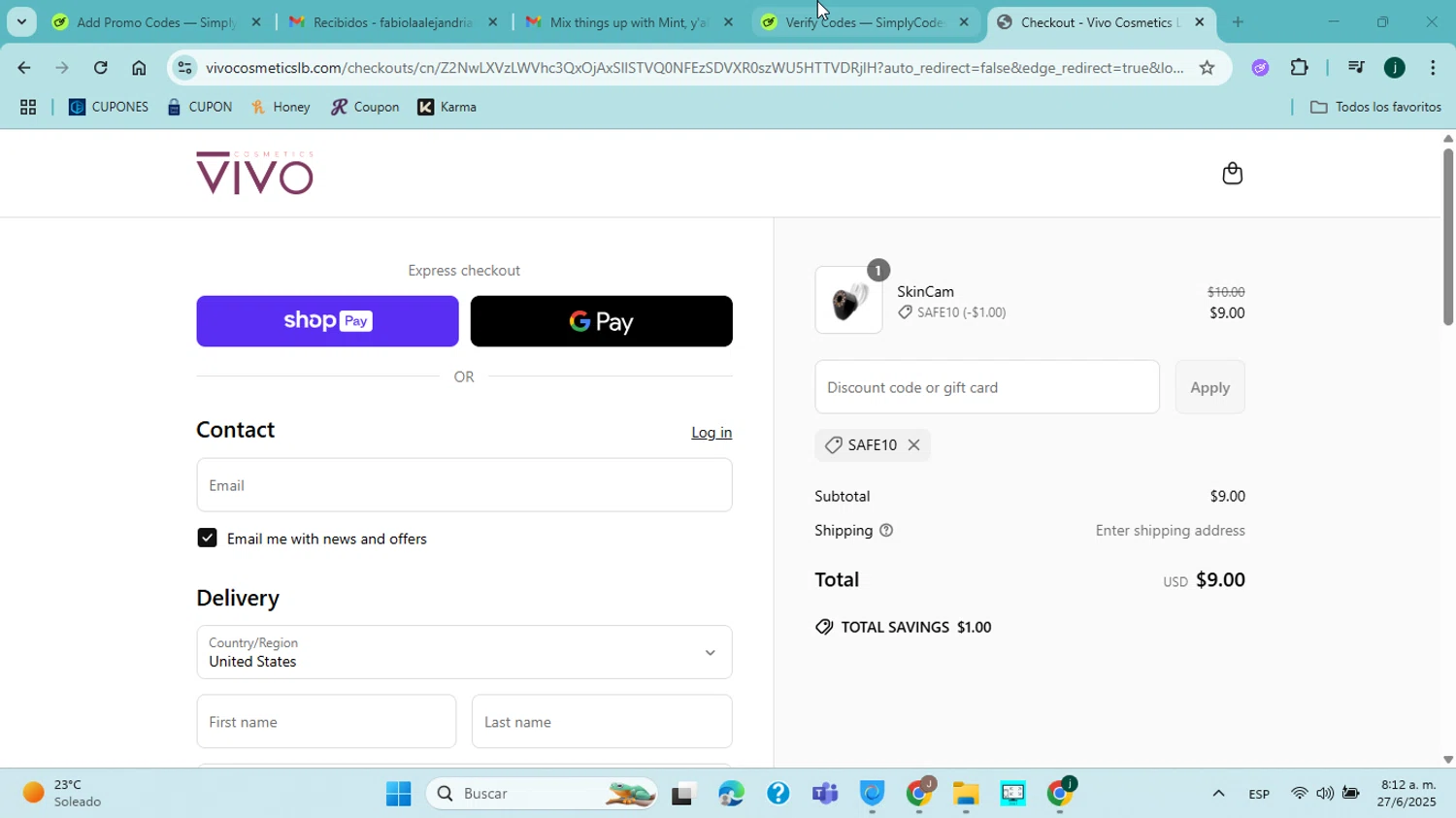View site information icon in address bar

184,68
